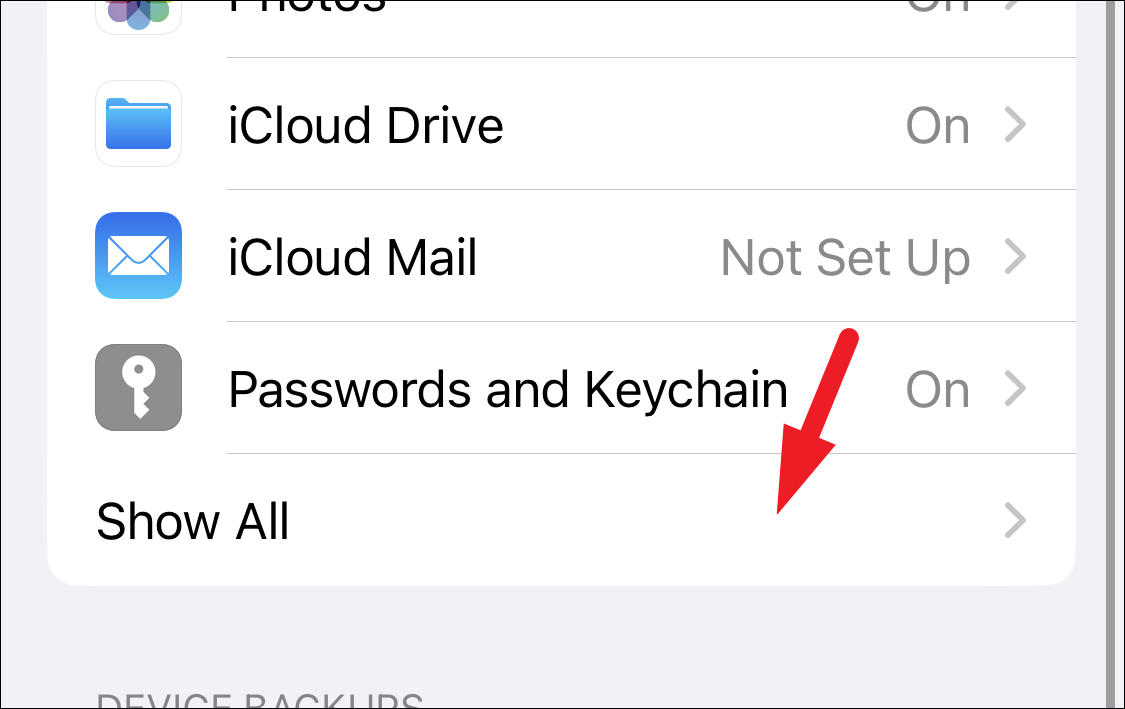Tap the Passwords and Keychain key icon
This screenshot has width=1125, height=709.
coord(138,388)
